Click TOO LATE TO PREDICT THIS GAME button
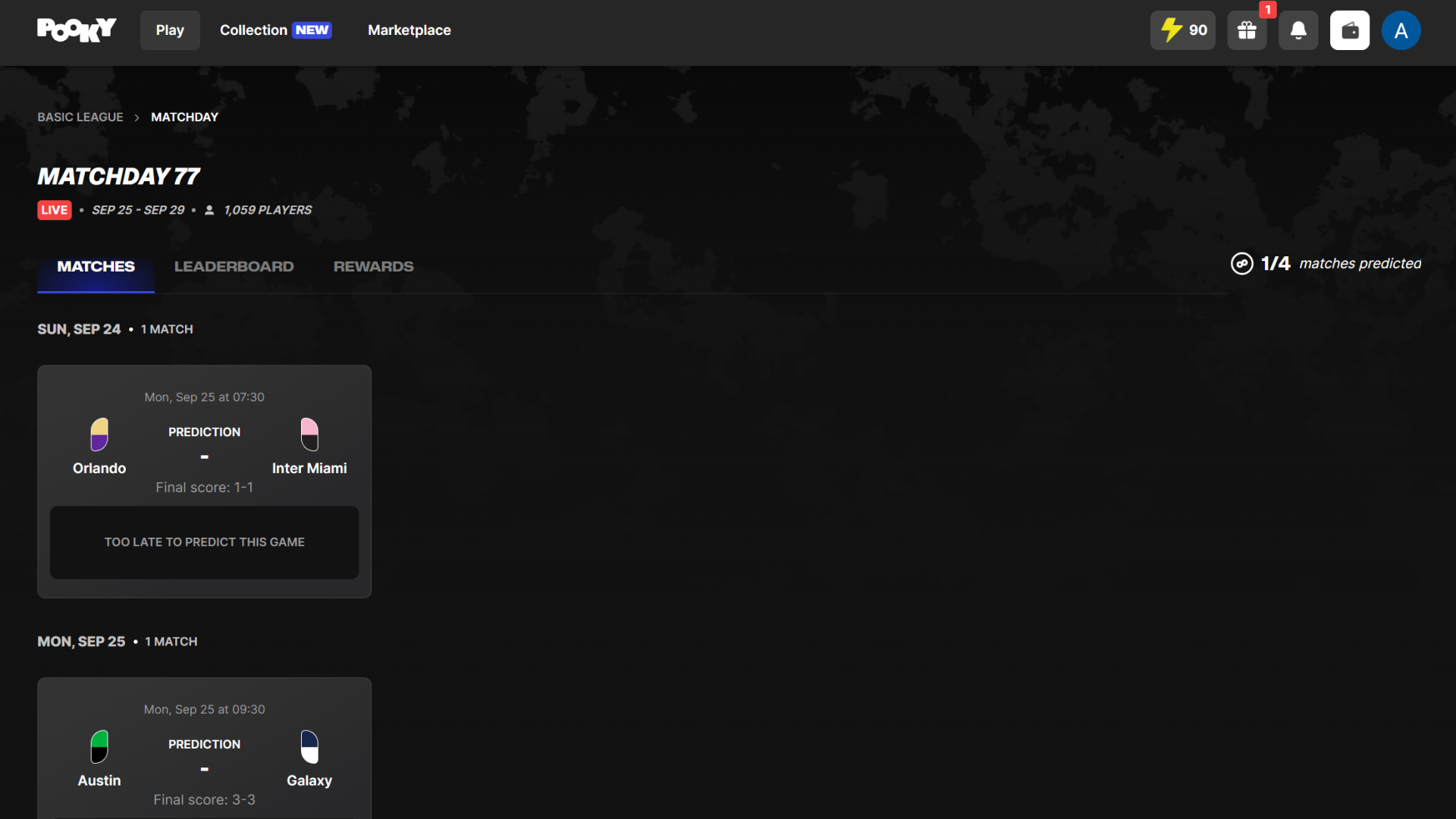This screenshot has height=819, width=1456. [x=204, y=542]
